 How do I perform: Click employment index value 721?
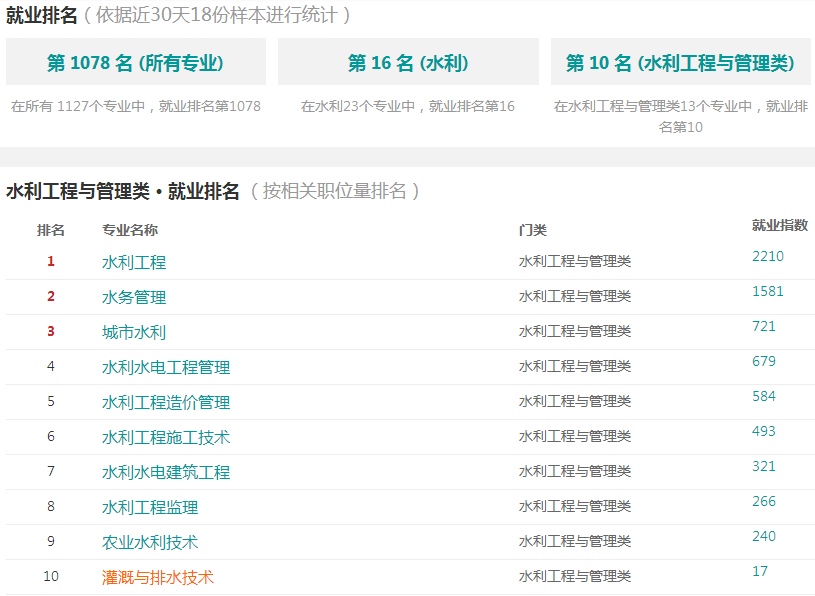click(764, 326)
